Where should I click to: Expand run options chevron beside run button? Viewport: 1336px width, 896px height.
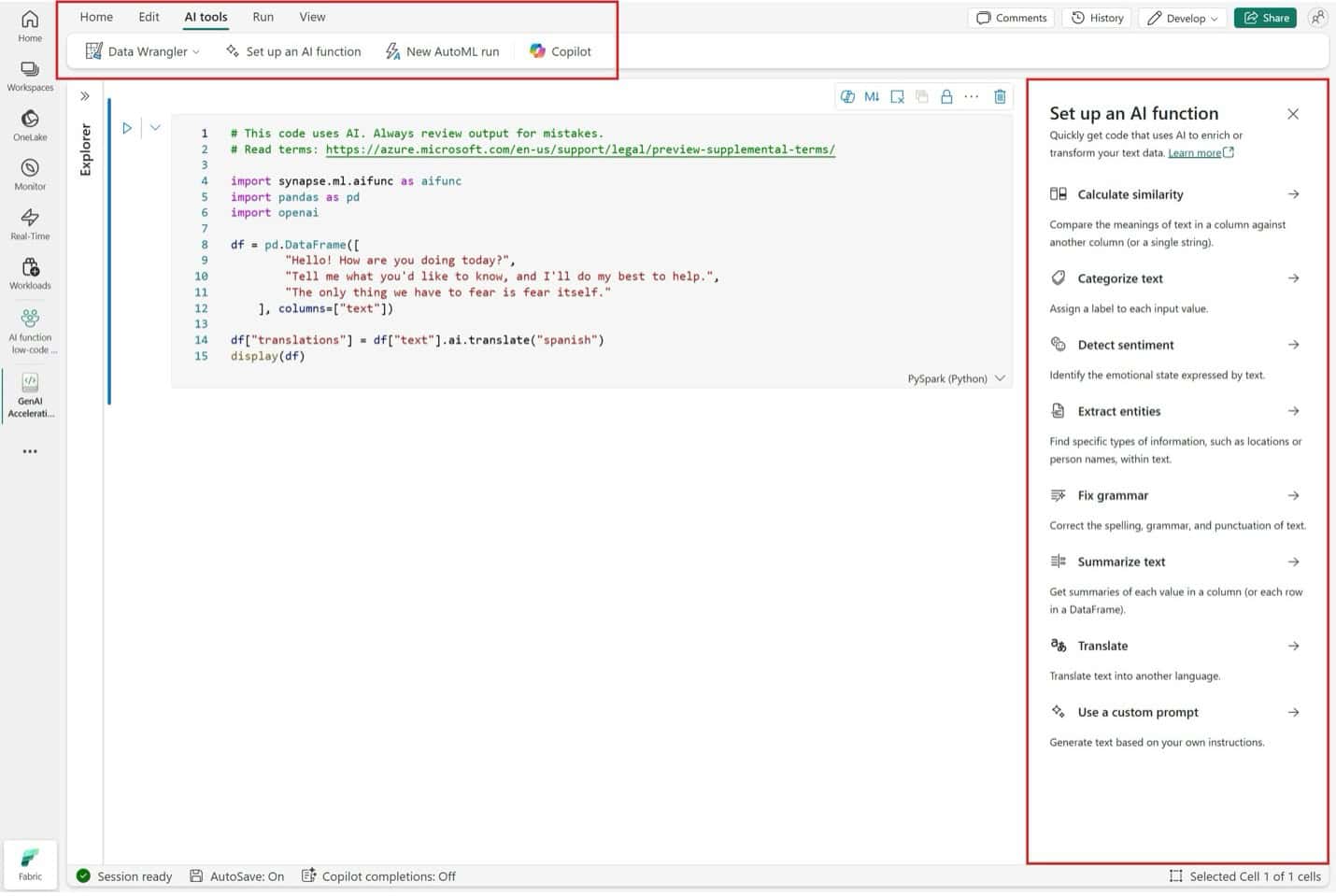tap(155, 128)
